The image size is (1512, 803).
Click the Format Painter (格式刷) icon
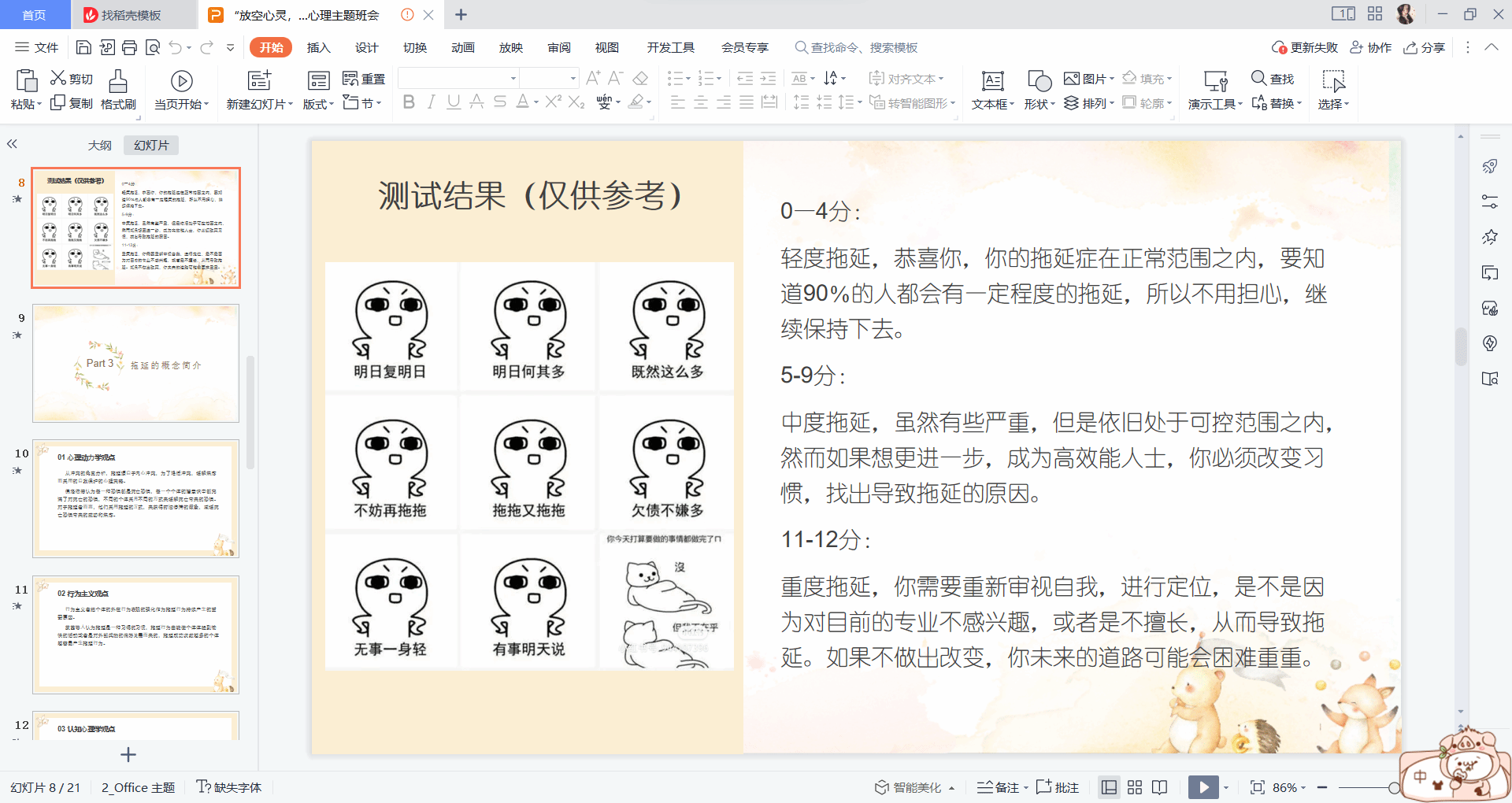coord(118,81)
